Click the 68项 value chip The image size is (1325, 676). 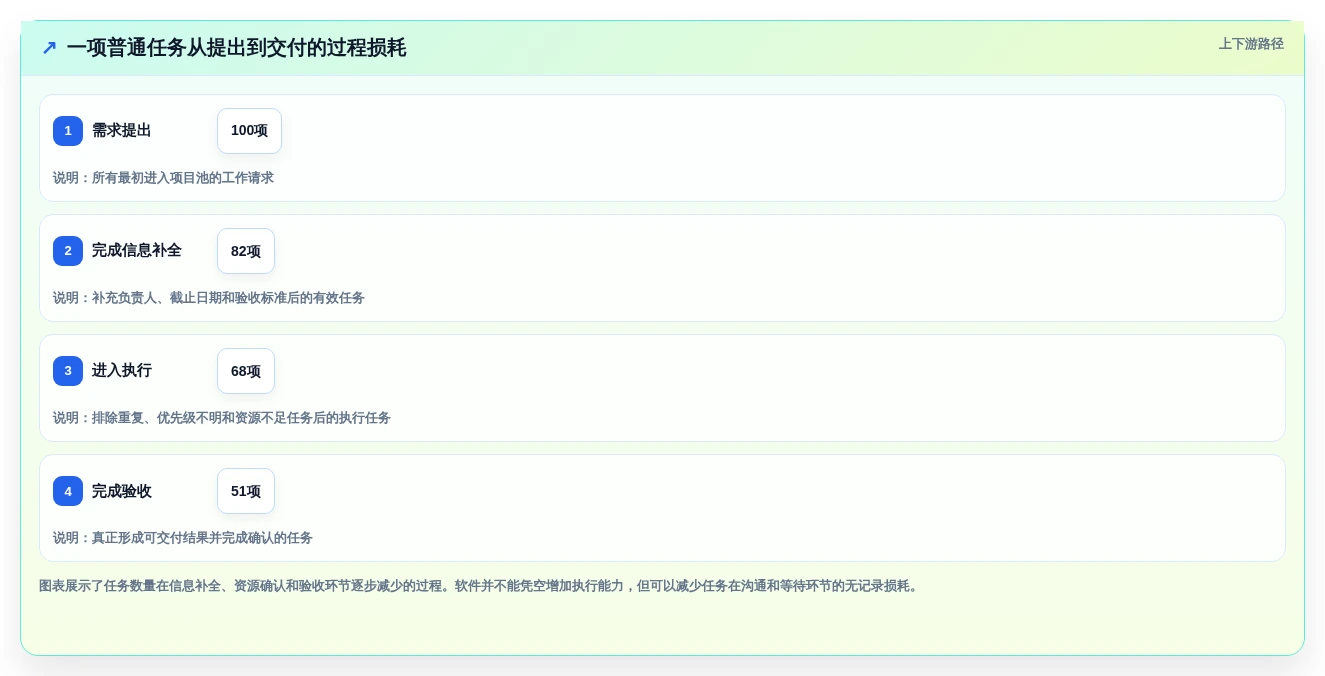click(x=246, y=371)
